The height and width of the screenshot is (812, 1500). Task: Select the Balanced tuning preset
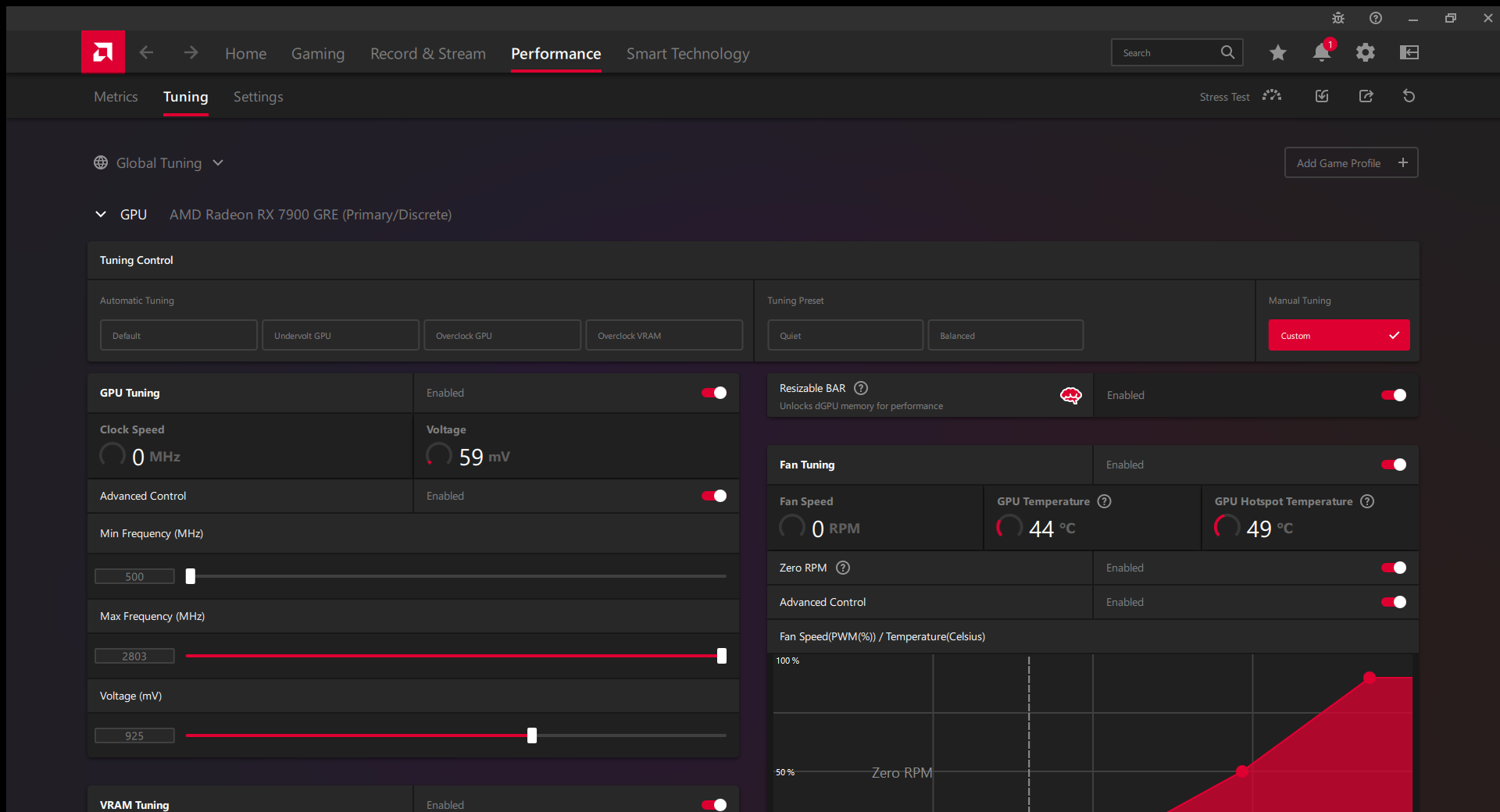click(1005, 335)
